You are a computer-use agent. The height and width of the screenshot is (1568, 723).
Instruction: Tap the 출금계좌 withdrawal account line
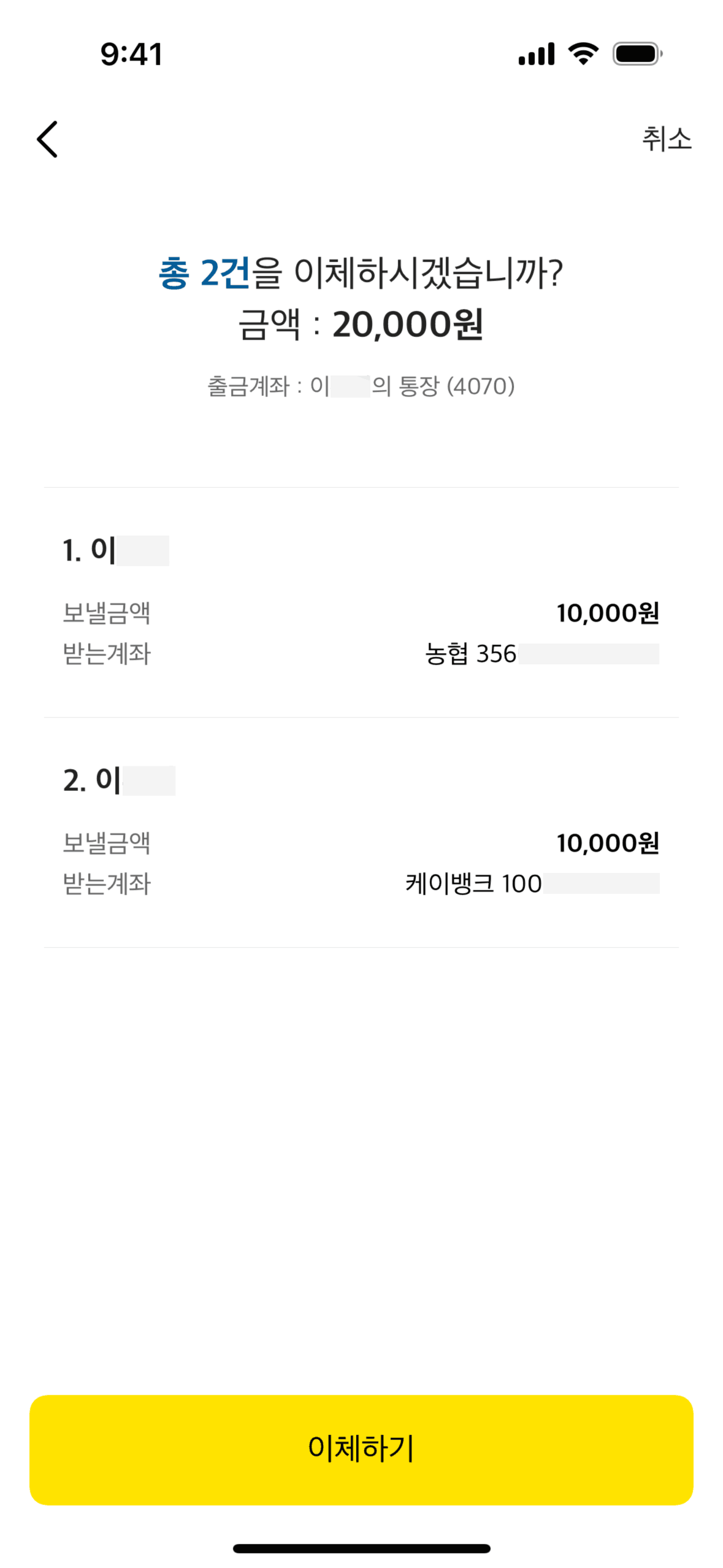[x=361, y=386]
